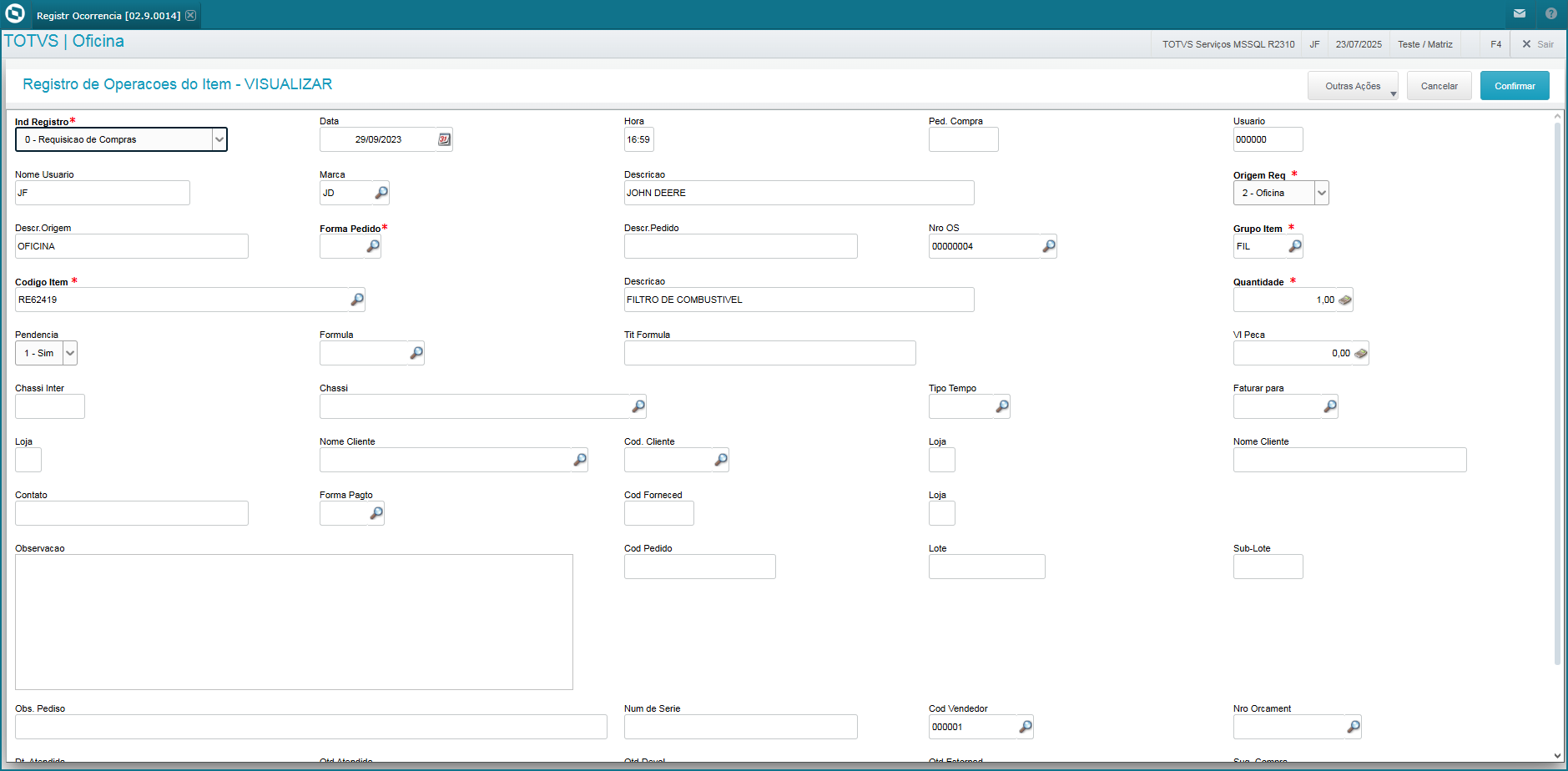Open Tipo Tempo lookup magnifier
Image resolution: width=1568 pixels, height=771 pixels.
coord(1002,406)
